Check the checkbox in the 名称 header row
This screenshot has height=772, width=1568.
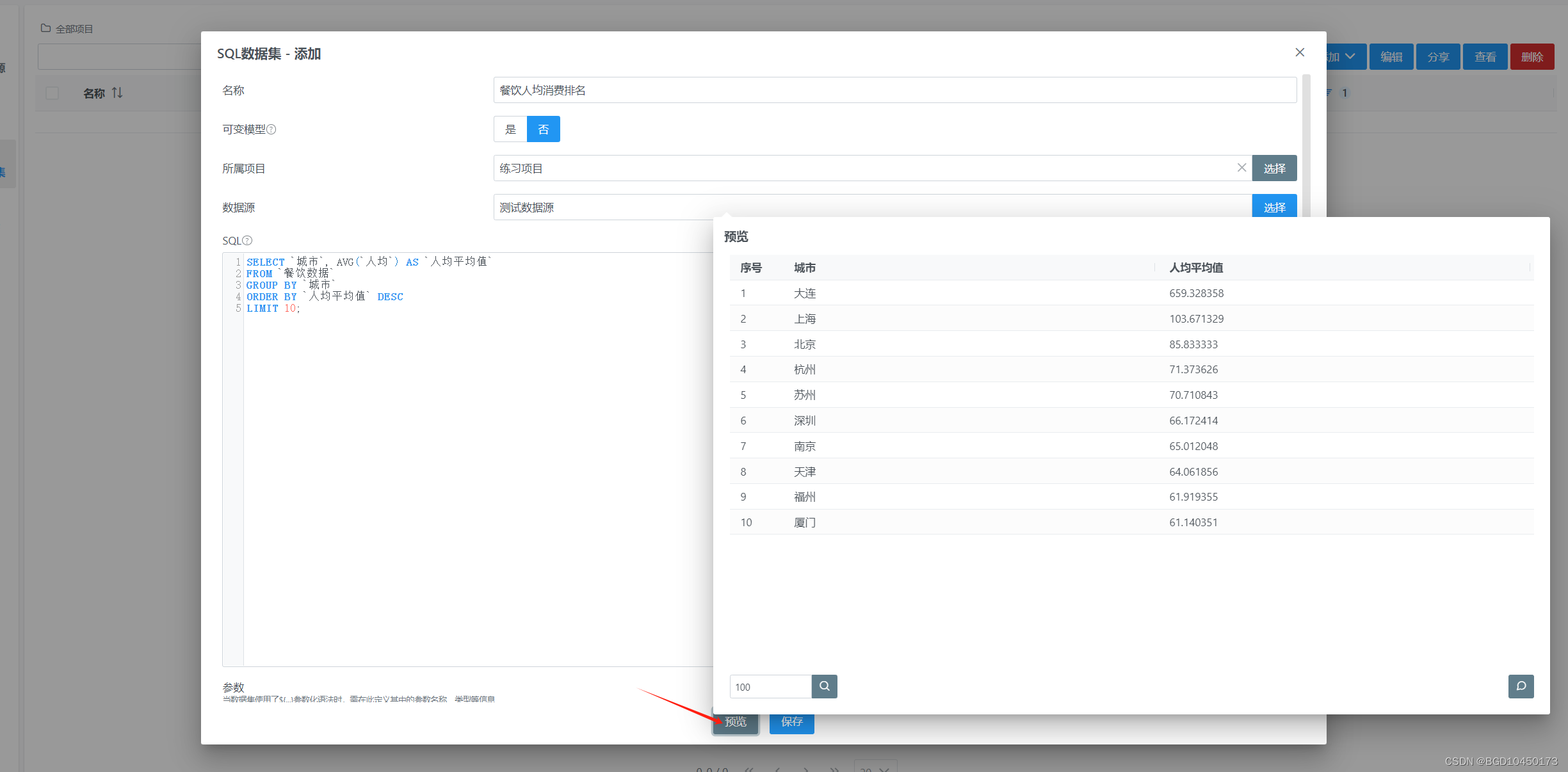tap(52, 93)
